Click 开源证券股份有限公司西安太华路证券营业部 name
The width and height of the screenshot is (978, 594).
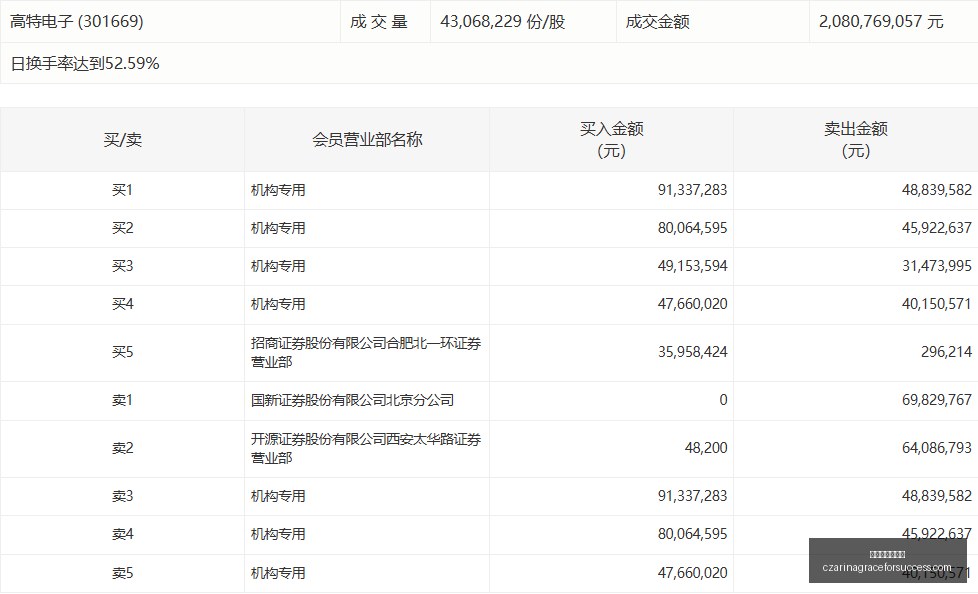(x=366, y=448)
